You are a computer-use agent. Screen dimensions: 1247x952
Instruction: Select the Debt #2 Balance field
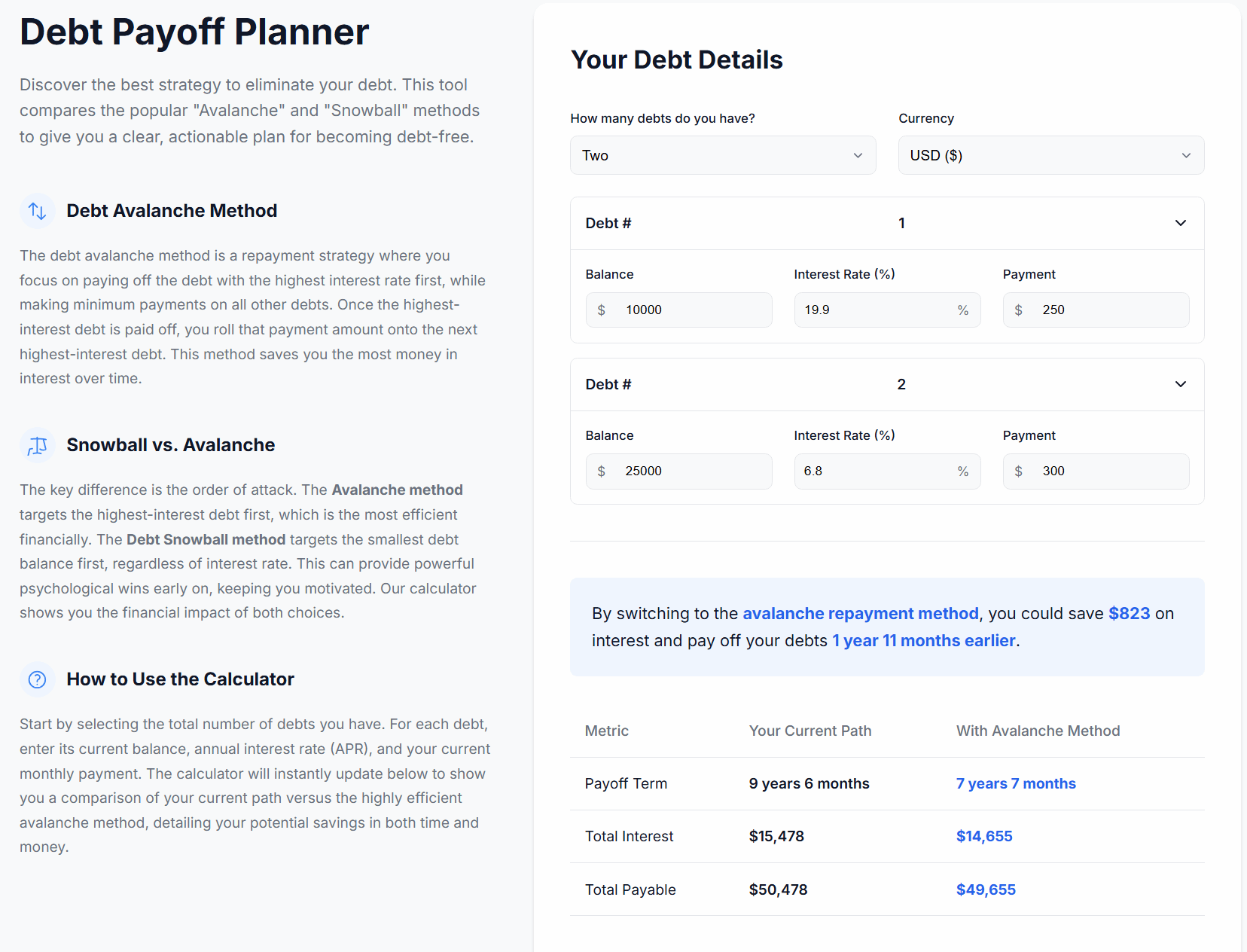678,471
